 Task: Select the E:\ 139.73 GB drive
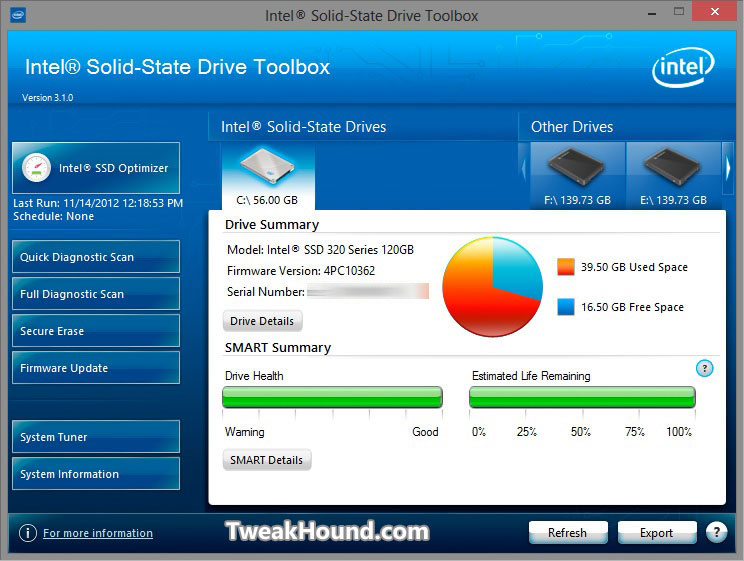click(673, 176)
